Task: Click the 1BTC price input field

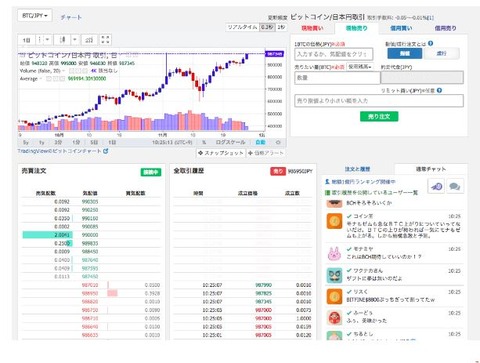Action: click(x=334, y=54)
